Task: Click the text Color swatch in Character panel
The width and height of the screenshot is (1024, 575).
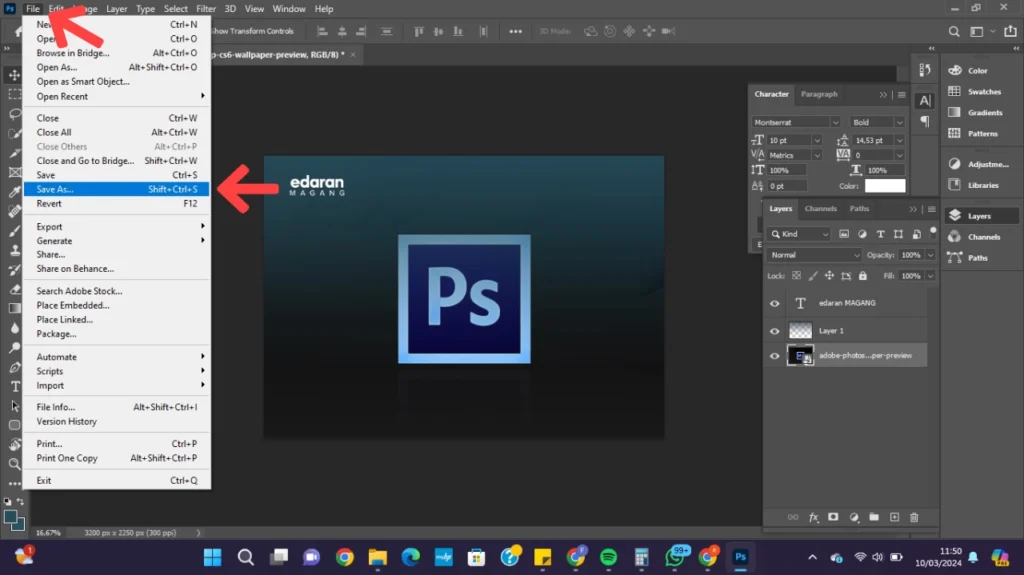Action: 885,186
